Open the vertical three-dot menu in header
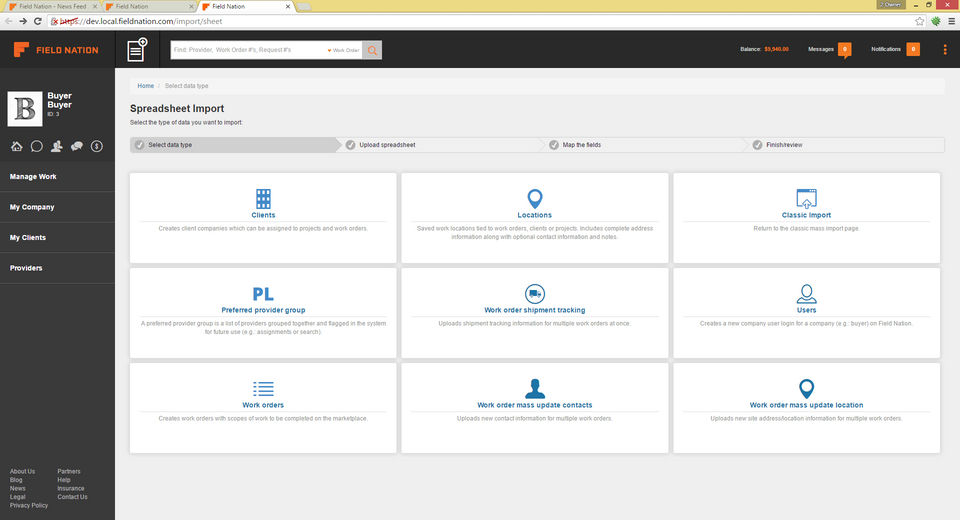The height and width of the screenshot is (520, 960). click(945, 50)
